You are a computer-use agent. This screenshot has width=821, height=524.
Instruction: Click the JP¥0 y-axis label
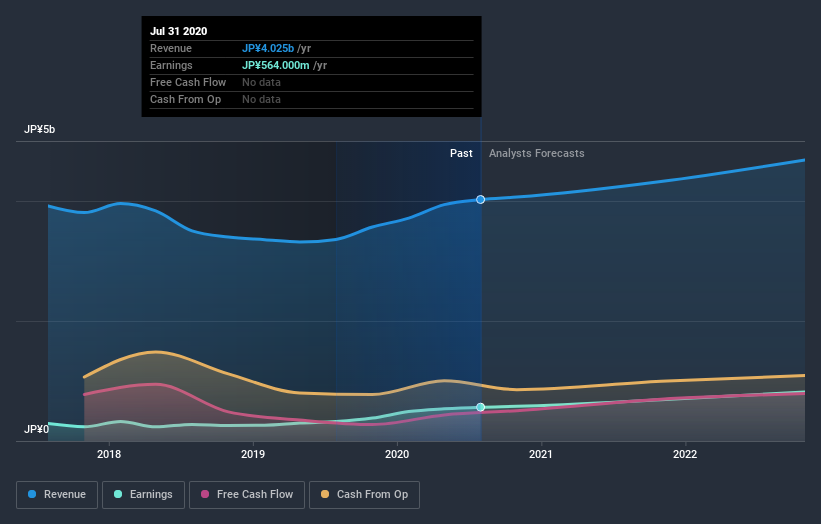36,429
